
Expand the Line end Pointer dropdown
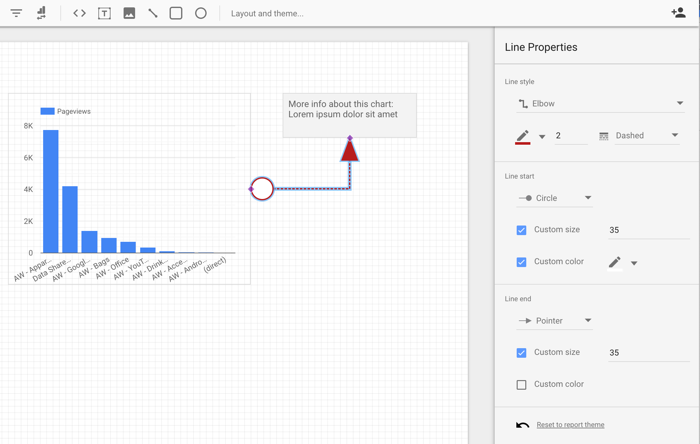click(x=555, y=321)
